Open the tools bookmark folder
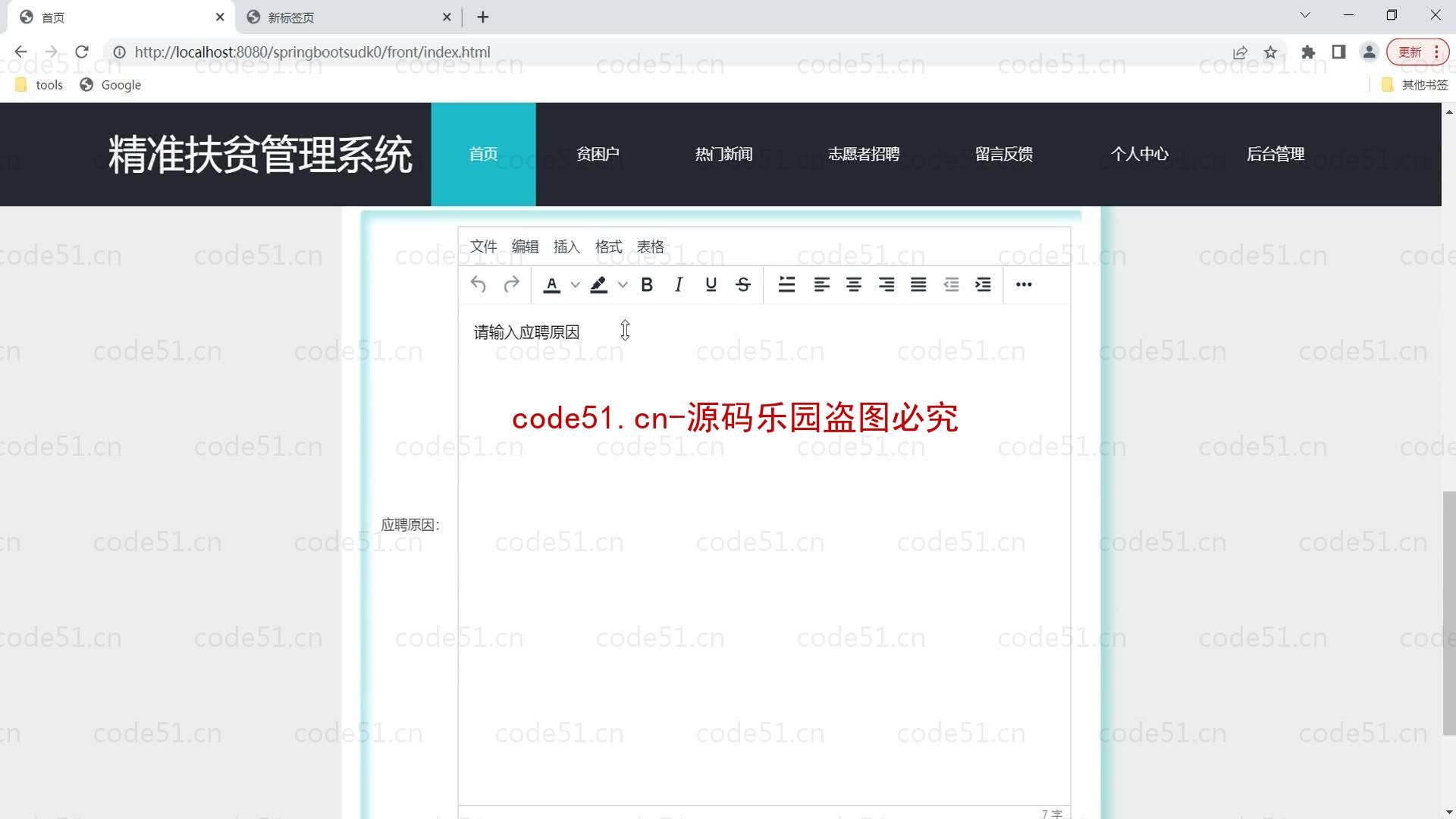 [x=39, y=85]
